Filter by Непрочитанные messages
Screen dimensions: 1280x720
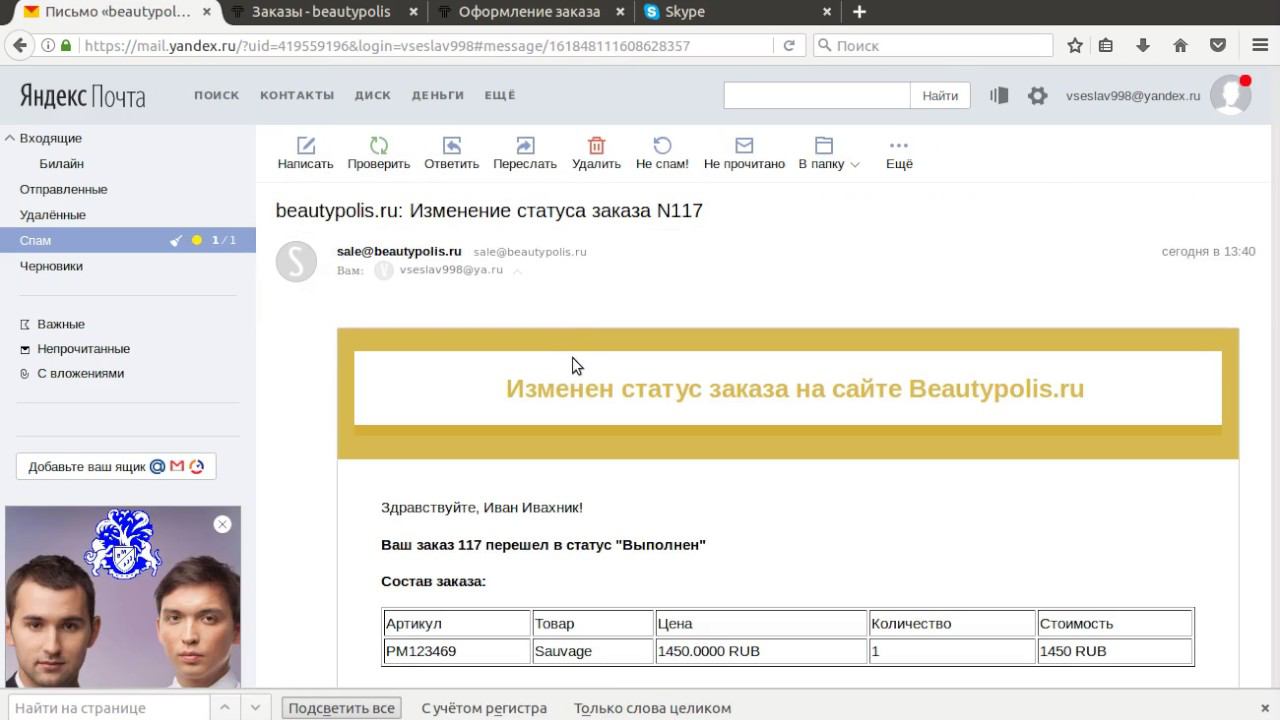(84, 349)
